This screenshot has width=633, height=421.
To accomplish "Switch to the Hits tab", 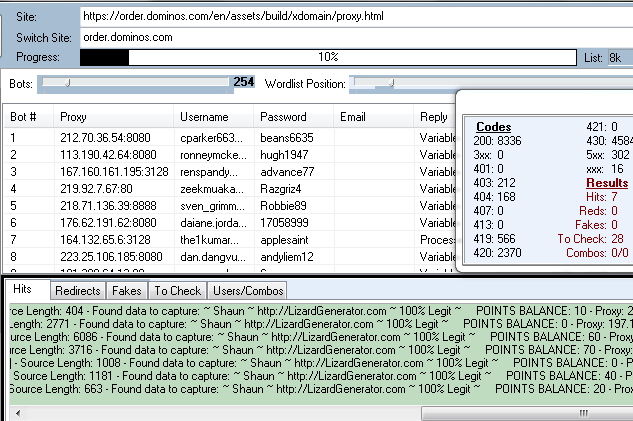I will 27,289.
